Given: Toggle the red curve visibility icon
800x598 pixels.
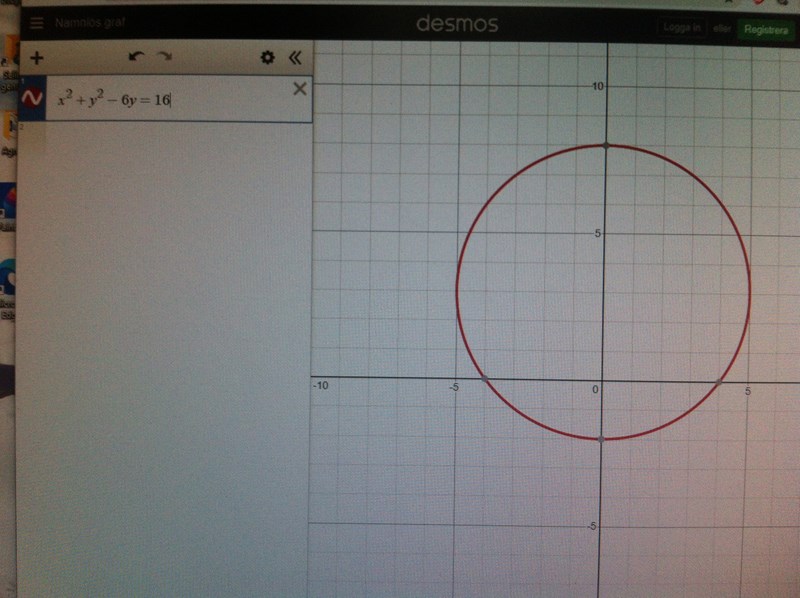Looking at the screenshot, I should [32, 98].
